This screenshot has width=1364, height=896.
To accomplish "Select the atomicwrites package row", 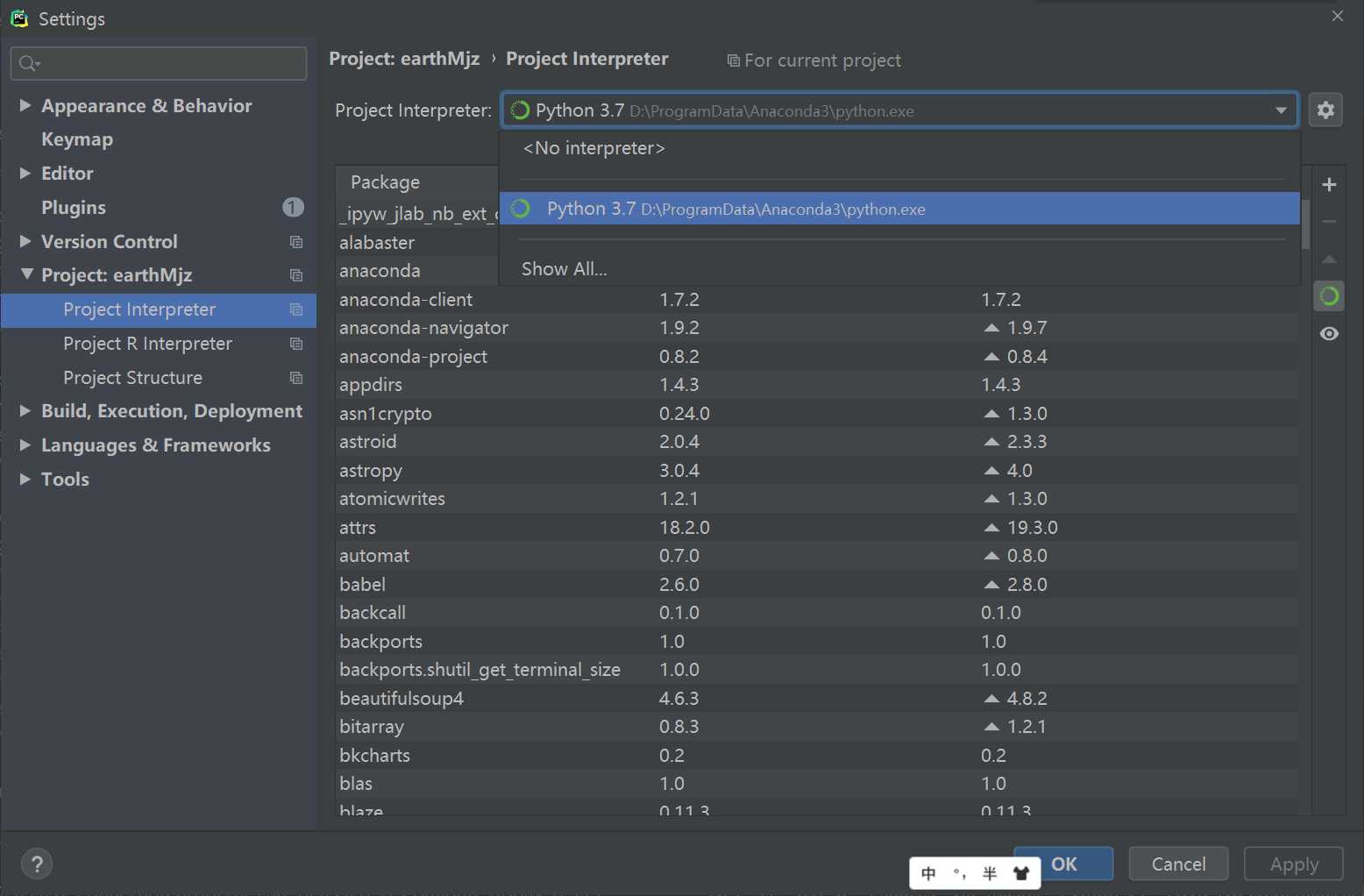I will pyautogui.click(x=816, y=499).
